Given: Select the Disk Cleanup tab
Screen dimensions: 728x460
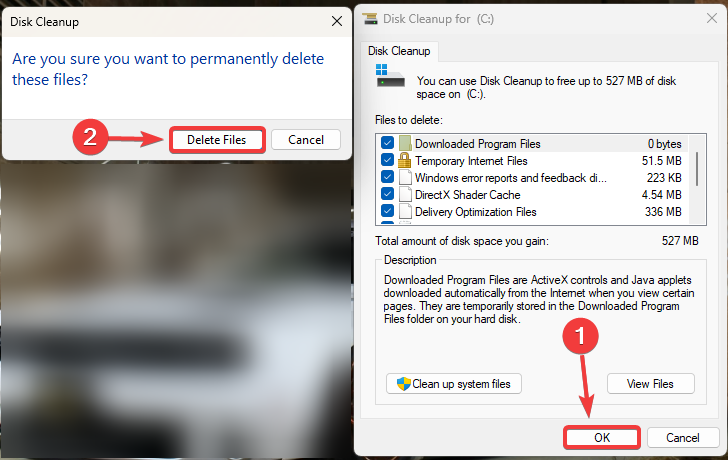Looking at the screenshot, I should pos(399,51).
